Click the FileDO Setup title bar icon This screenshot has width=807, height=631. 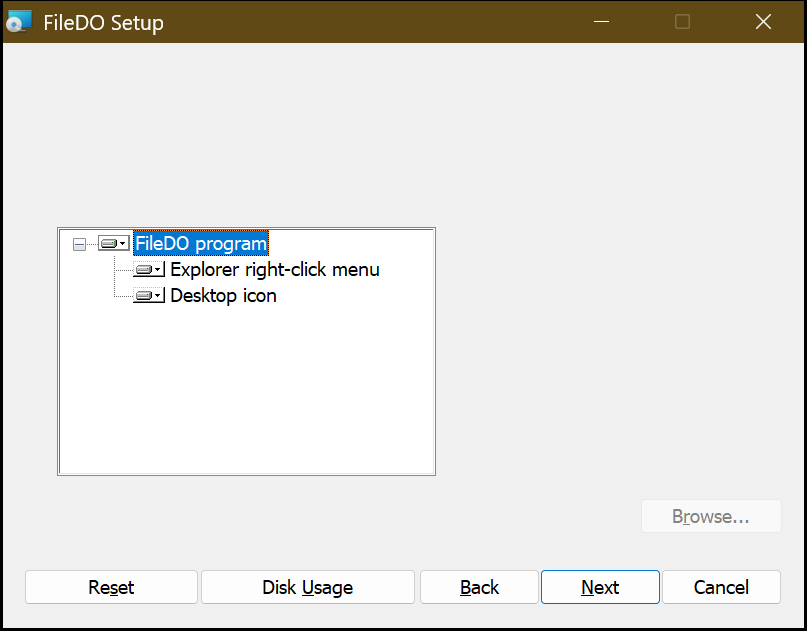point(19,22)
